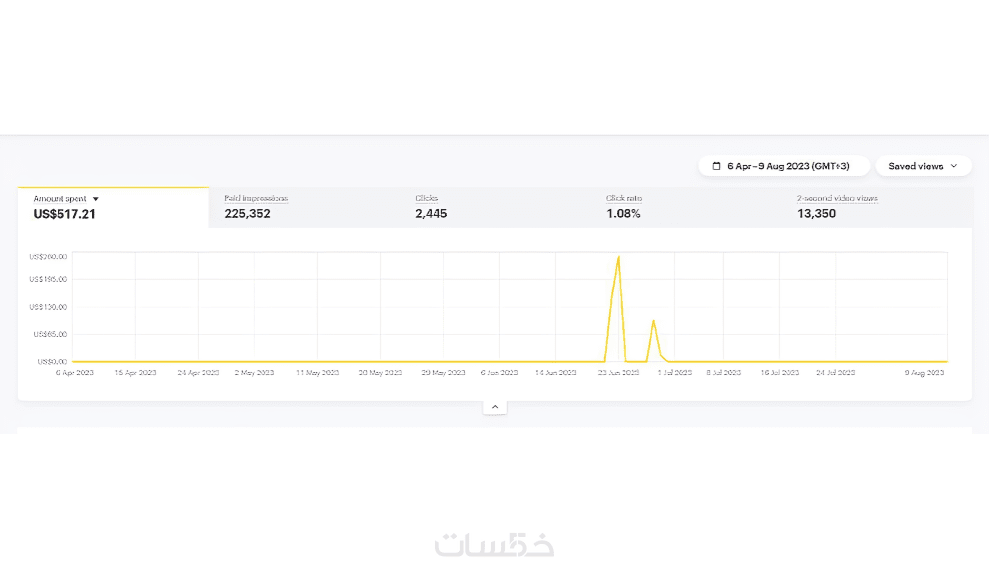The image size is (989, 568).
Task: Switch to the Paid impressions tab
Action: 304,207
